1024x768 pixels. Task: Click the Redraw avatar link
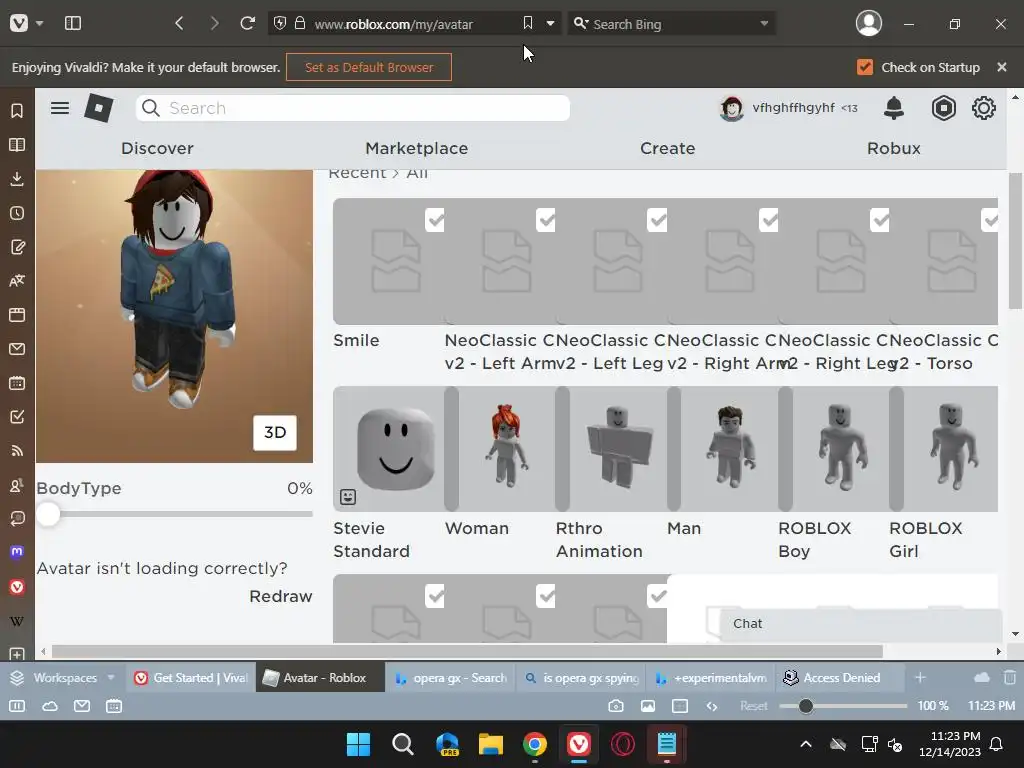click(281, 596)
